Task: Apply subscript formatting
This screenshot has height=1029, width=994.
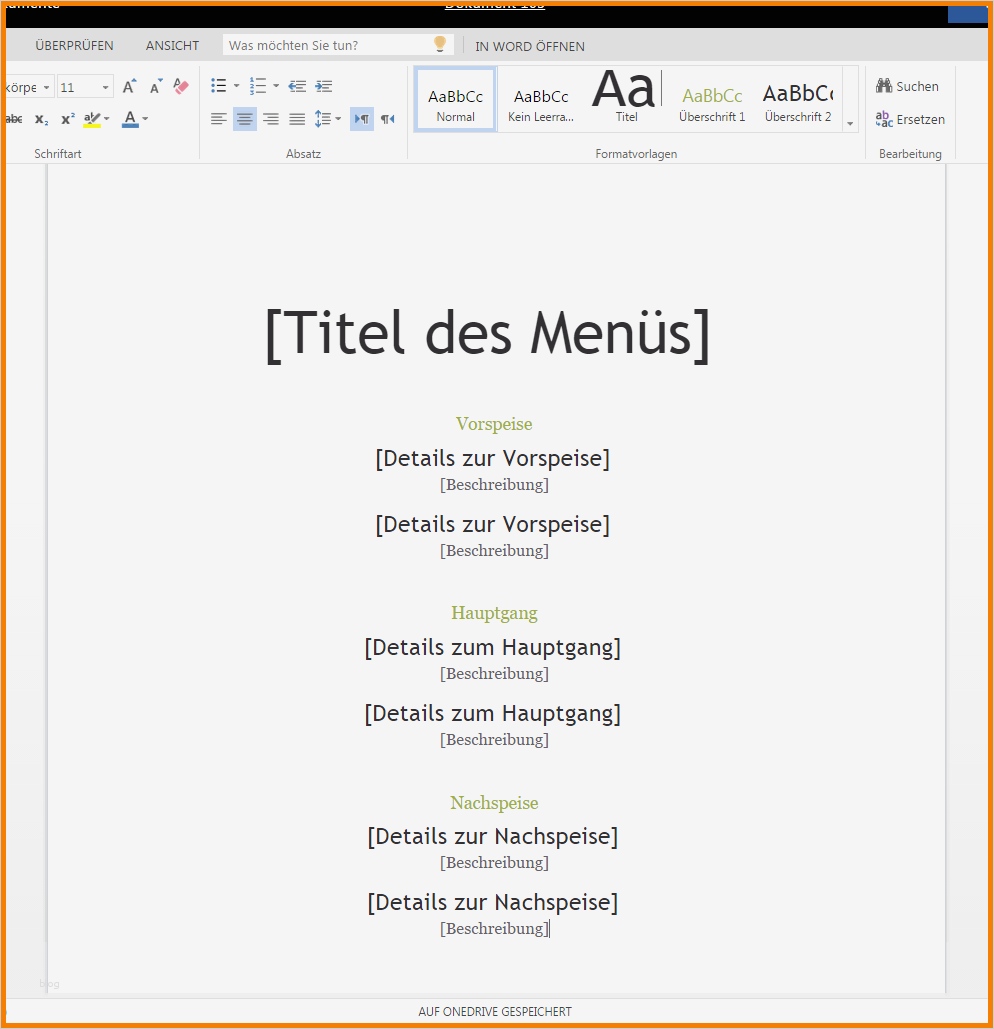Action: pyautogui.click(x=41, y=119)
